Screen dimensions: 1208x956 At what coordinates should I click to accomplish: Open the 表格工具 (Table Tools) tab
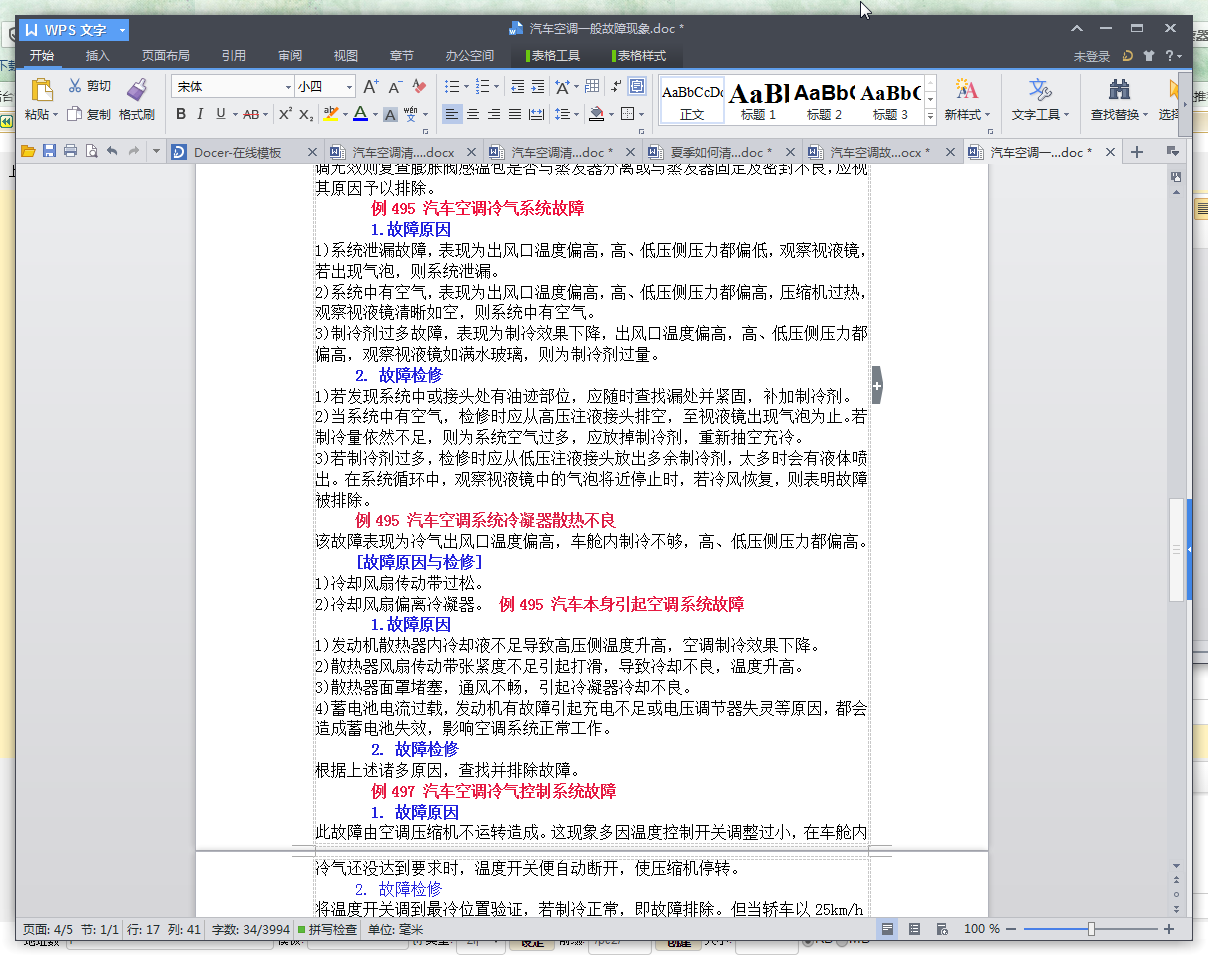[554, 56]
